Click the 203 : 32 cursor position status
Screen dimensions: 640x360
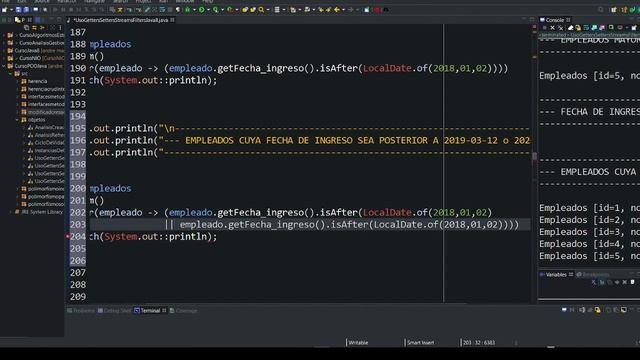[x=479, y=342]
